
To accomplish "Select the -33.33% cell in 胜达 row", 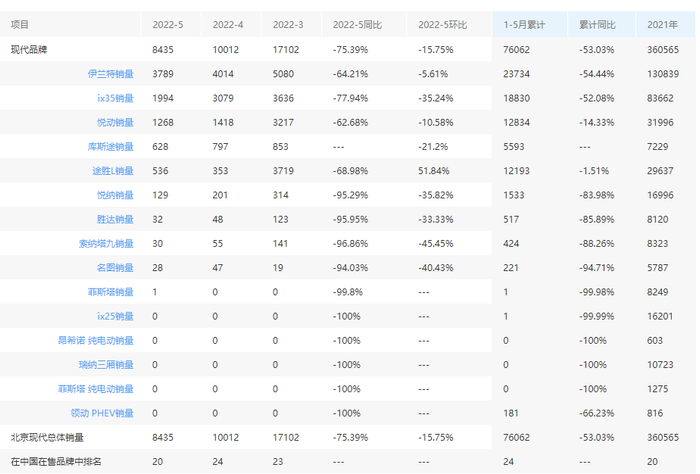I will 436,219.
